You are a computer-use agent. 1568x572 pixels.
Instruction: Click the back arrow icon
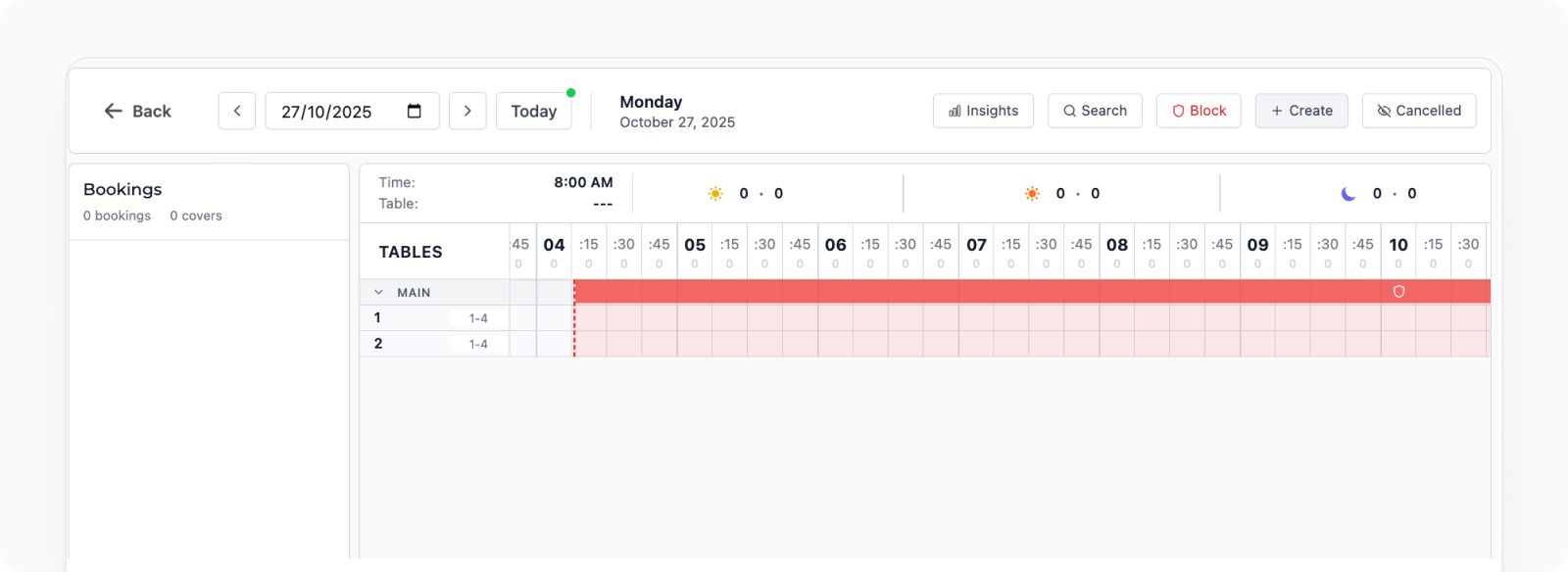coord(114,111)
